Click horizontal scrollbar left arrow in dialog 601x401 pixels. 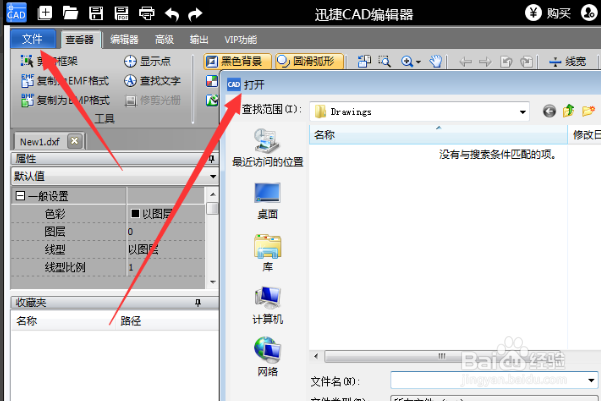tap(316, 356)
